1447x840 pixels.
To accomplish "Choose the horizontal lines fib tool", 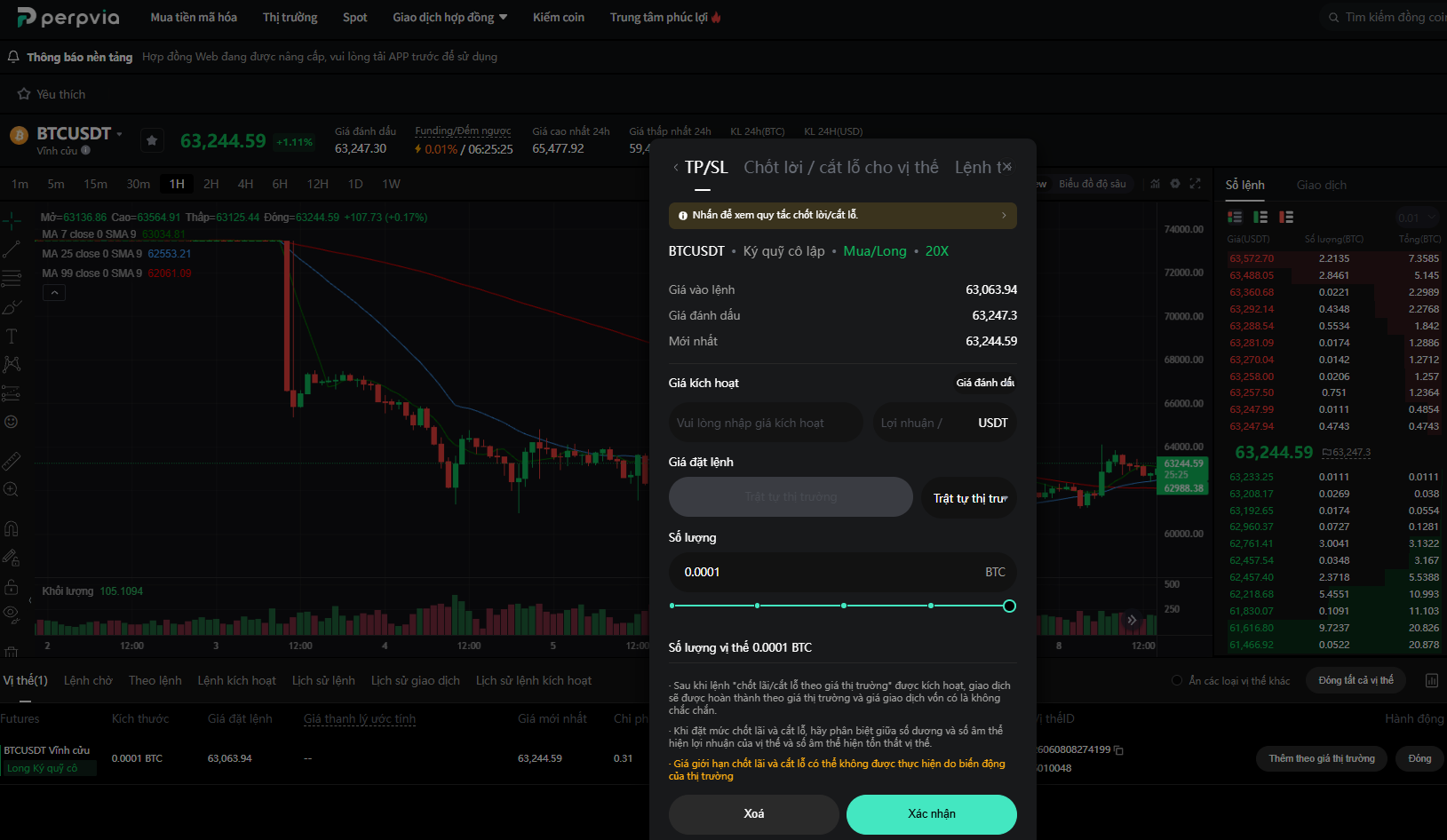I will [x=12, y=279].
